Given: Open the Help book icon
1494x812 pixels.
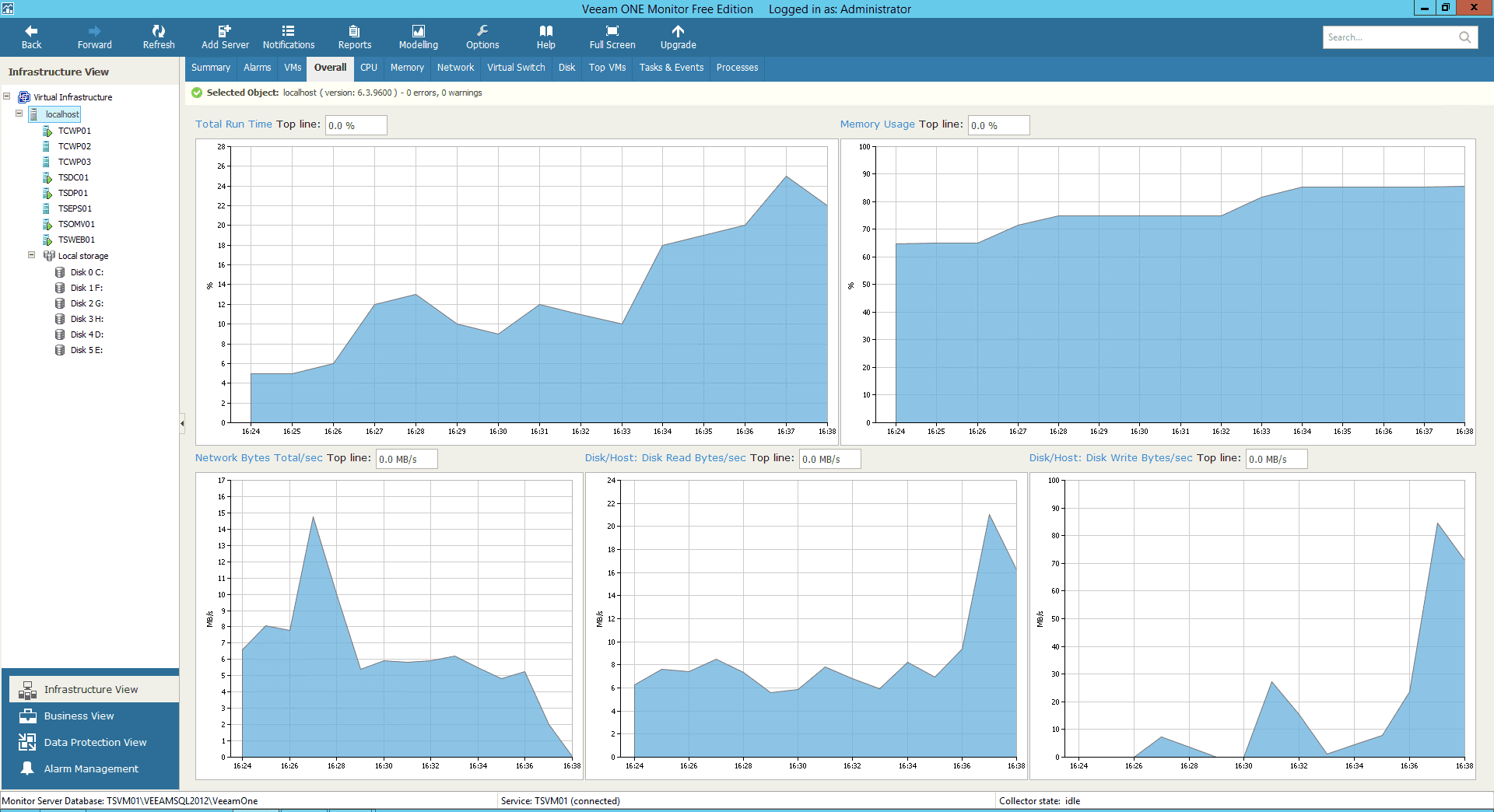Looking at the screenshot, I should 546,31.
